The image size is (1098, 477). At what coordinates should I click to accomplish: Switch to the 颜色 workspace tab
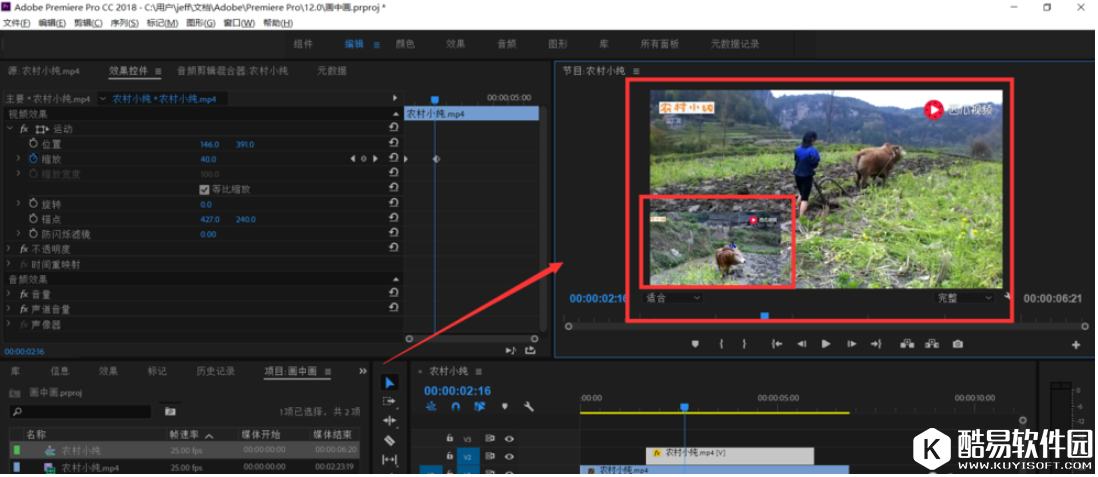point(405,44)
